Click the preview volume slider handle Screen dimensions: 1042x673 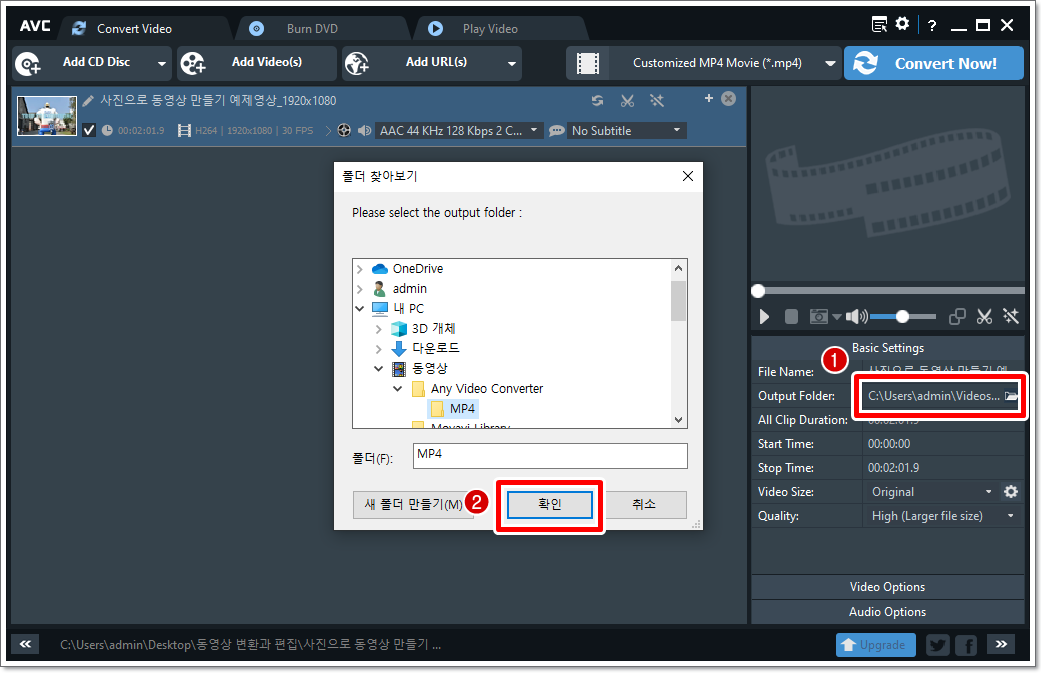pyautogui.click(x=902, y=317)
